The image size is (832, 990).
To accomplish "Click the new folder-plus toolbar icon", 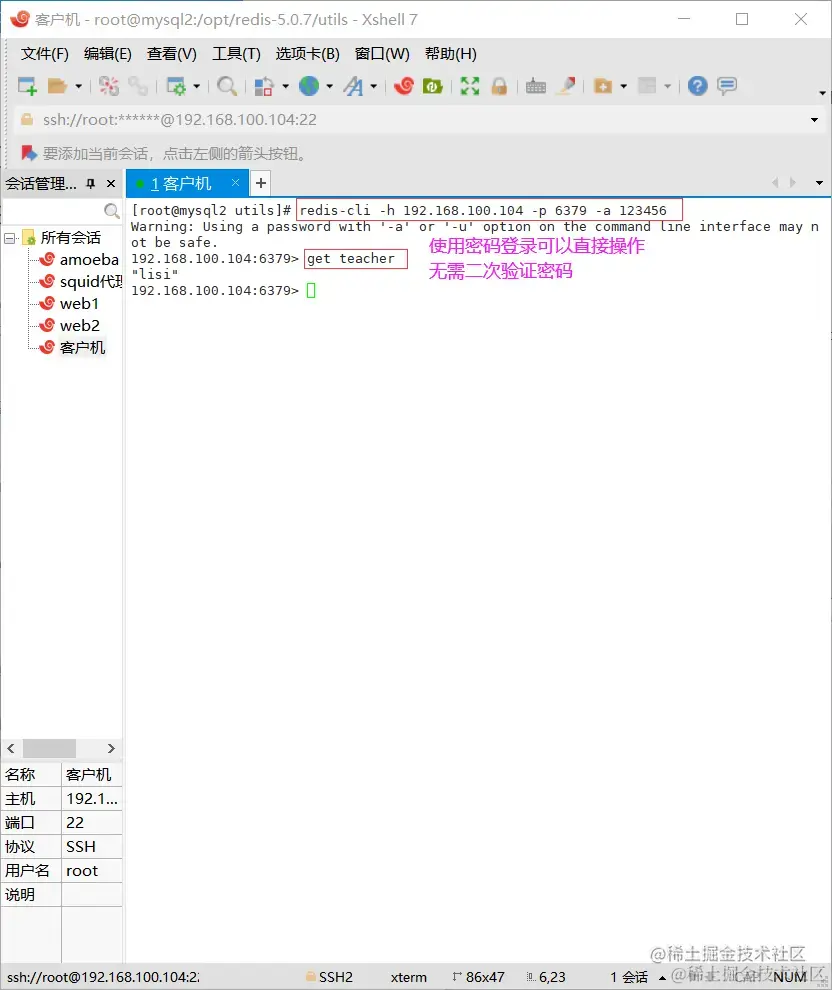I will coord(603,86).
